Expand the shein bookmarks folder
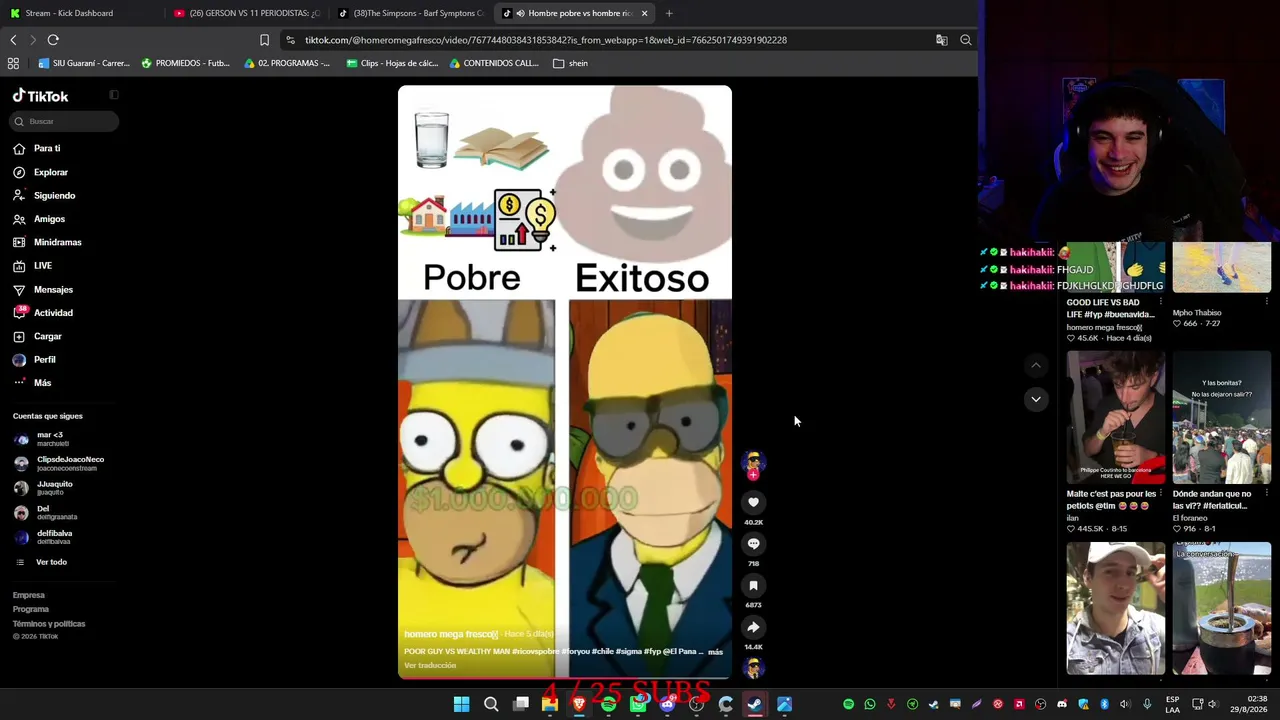 pyautogui.click(x=570, y=63)
